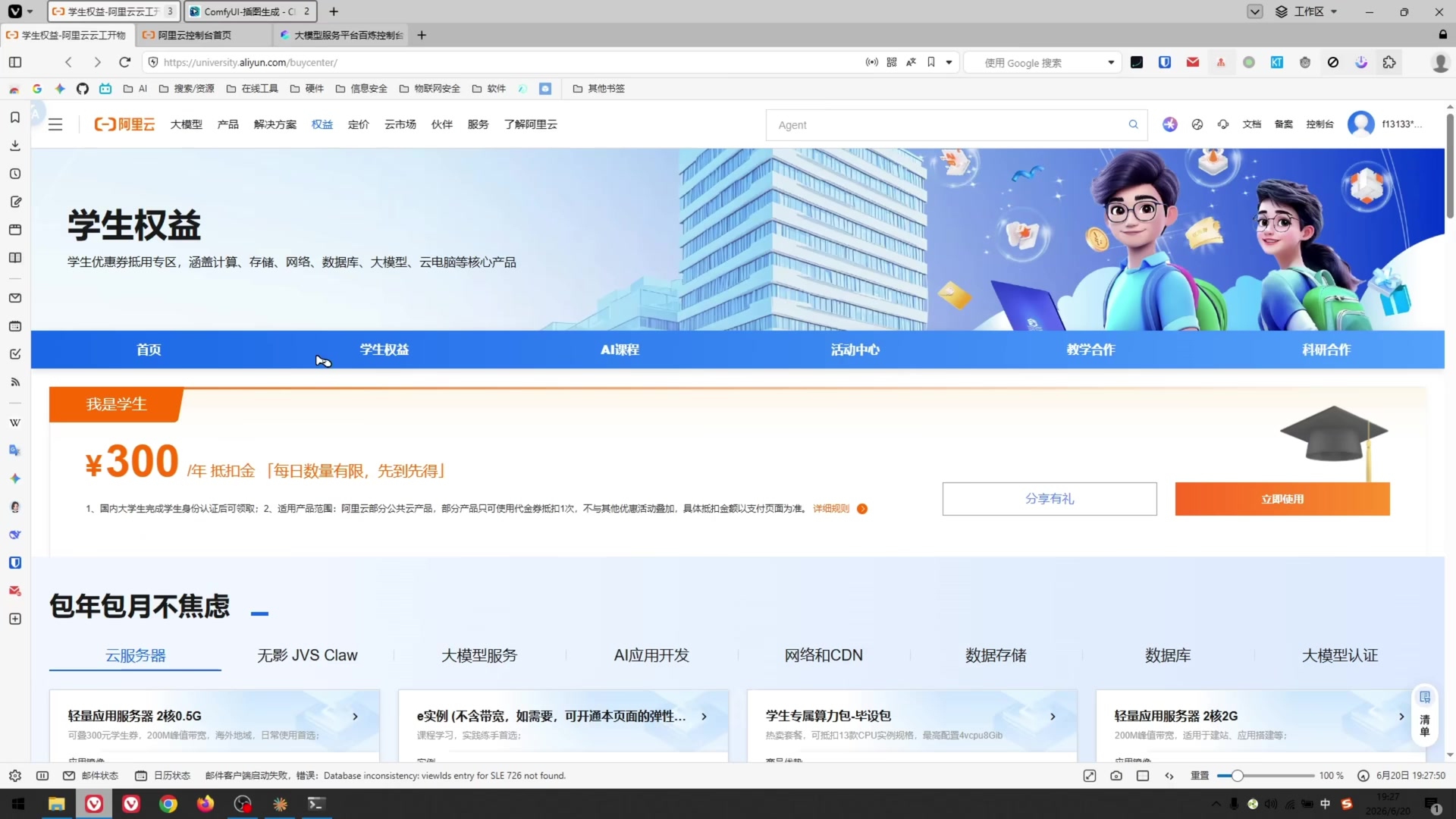This screenshot has width=1456, height=819.
Task: Click the 立即使用 orange button
Action: pyautogui.click(x=1282, y=499)
